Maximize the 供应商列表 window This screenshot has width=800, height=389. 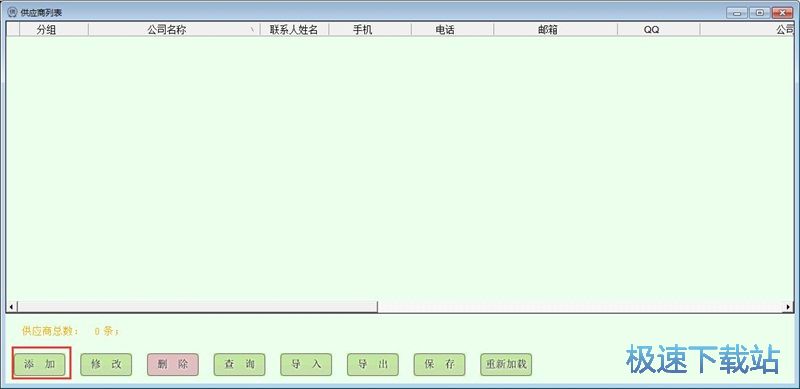point(760,13)
